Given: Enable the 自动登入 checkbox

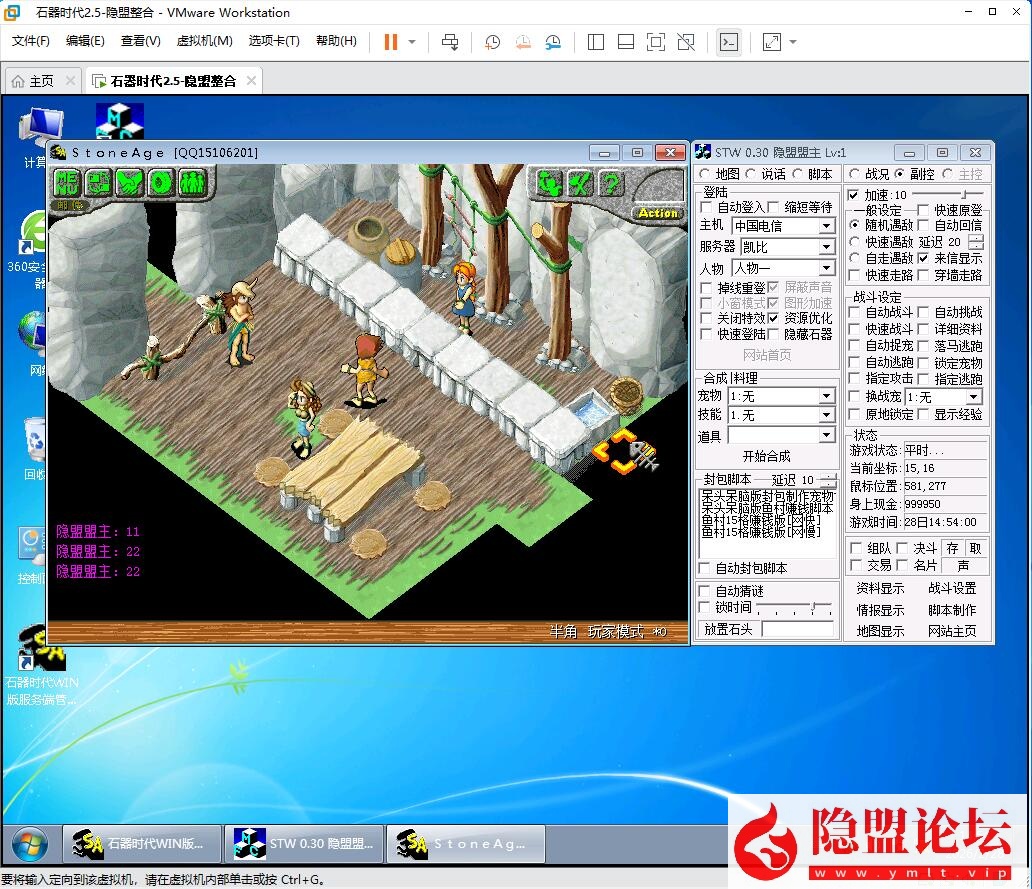Looking at the screenshot, I should (707, 207).
